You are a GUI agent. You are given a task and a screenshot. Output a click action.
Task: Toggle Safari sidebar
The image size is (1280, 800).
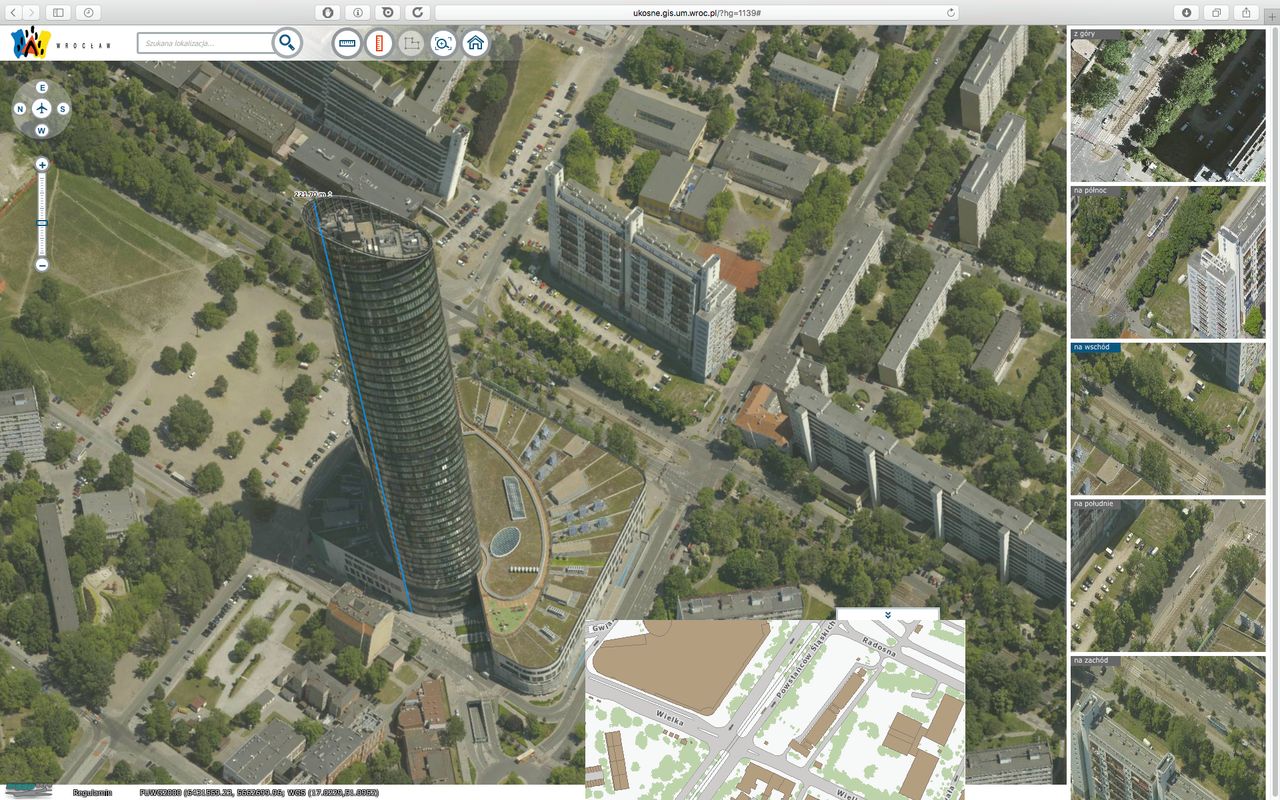point(59,13)
